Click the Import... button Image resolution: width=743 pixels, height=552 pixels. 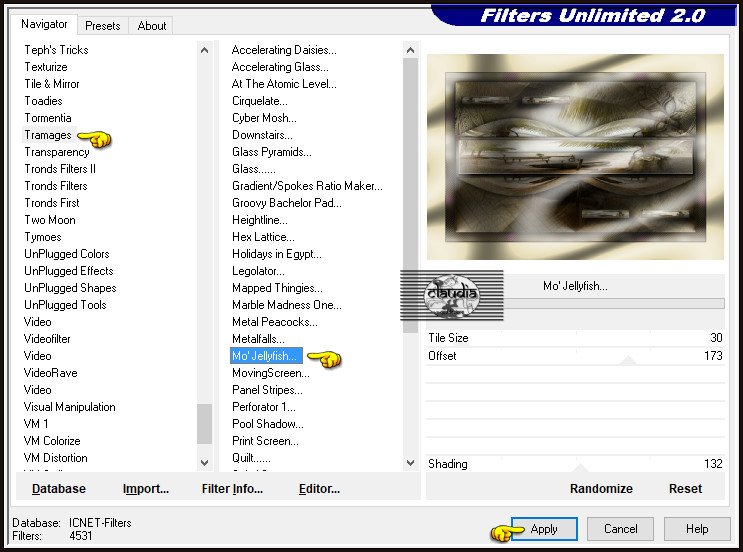coord(145,489)
